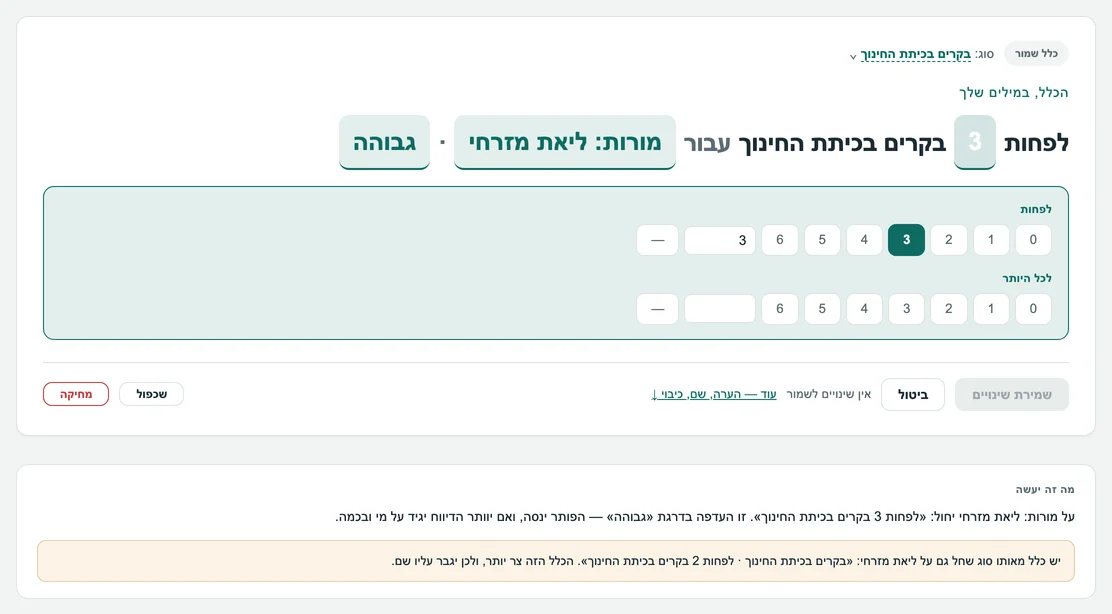Click the הכלל, במילים שלך heading
Viewport: 1112px width, 614px height.
point(1013,92)
